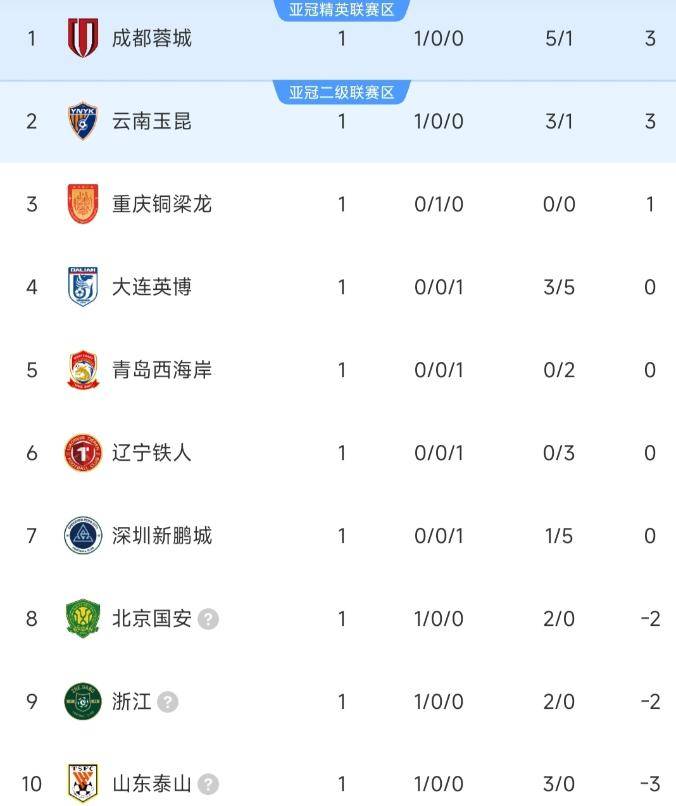Click the Chengdu Rongcheng (成都蓉城) club logo
676x806 pixels.
click(x=83, y=38)
